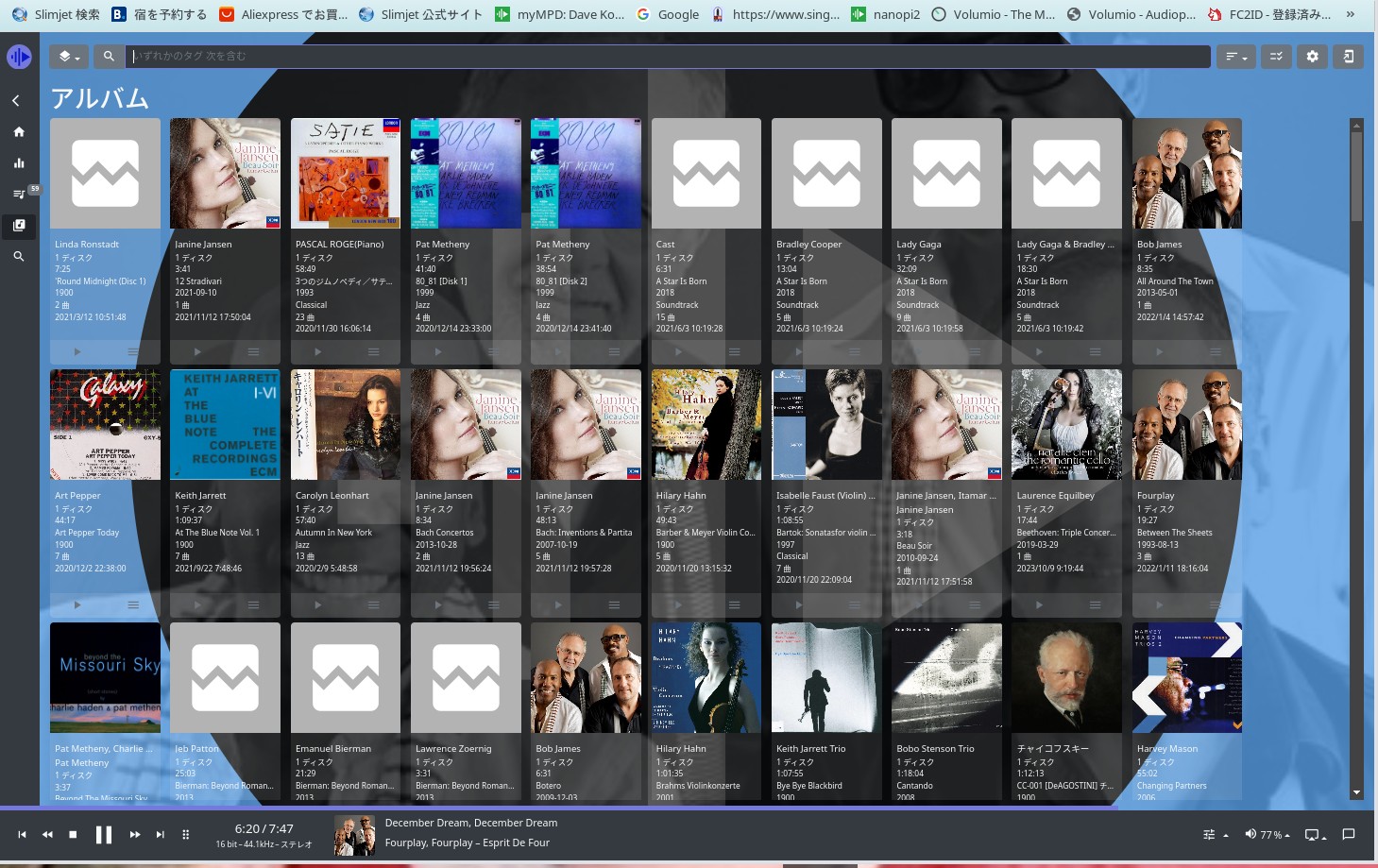Pause the currently playing December Dream

104,834
